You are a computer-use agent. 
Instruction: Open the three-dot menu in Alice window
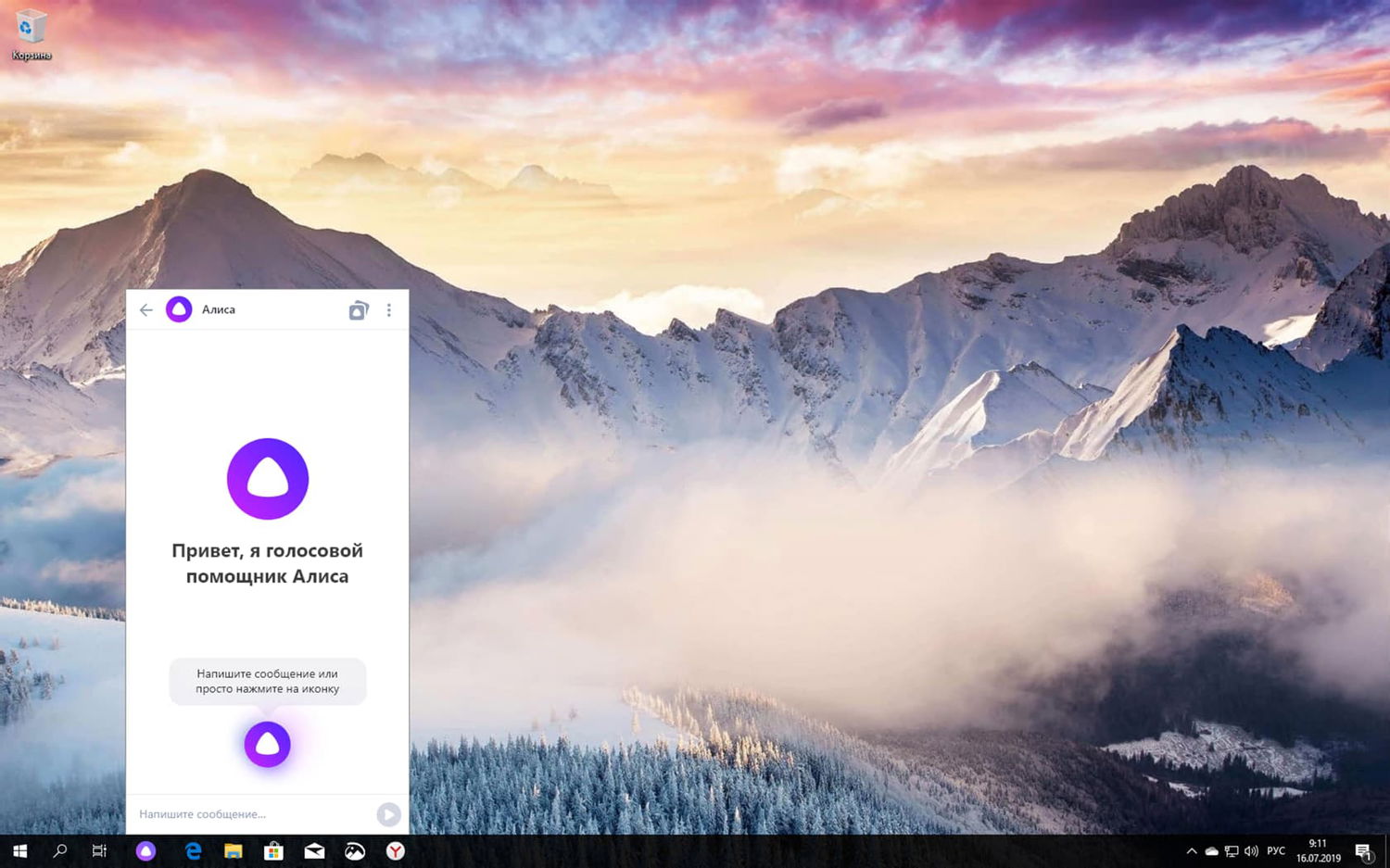pos(389,309)
